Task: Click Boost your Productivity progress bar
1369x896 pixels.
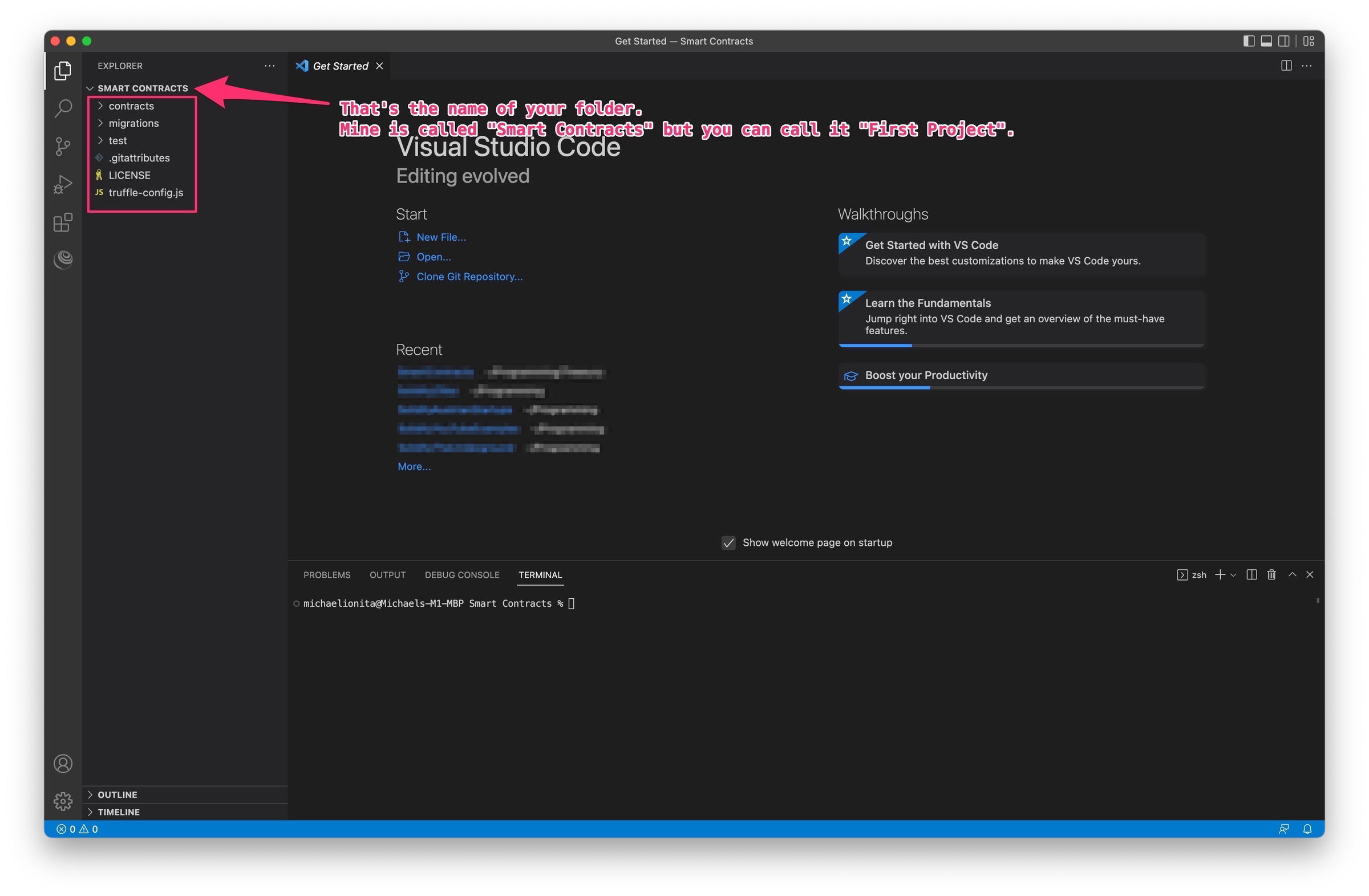Action: (1022, 388)
